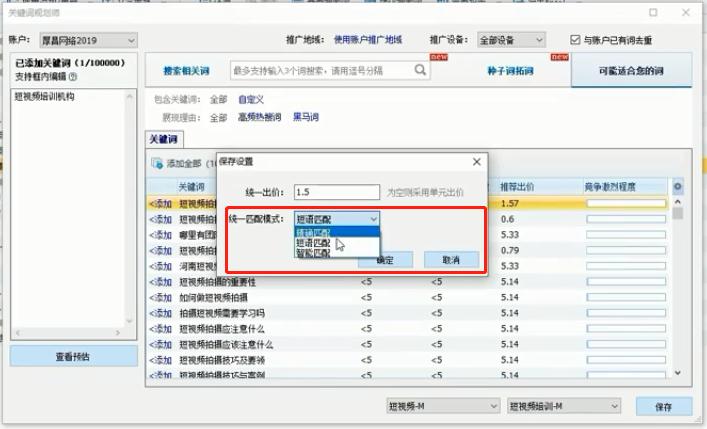Screen dimensions: 707x429
Task: Select 短视频培训机构 in the added keywords list
Action: coord(44,97)
